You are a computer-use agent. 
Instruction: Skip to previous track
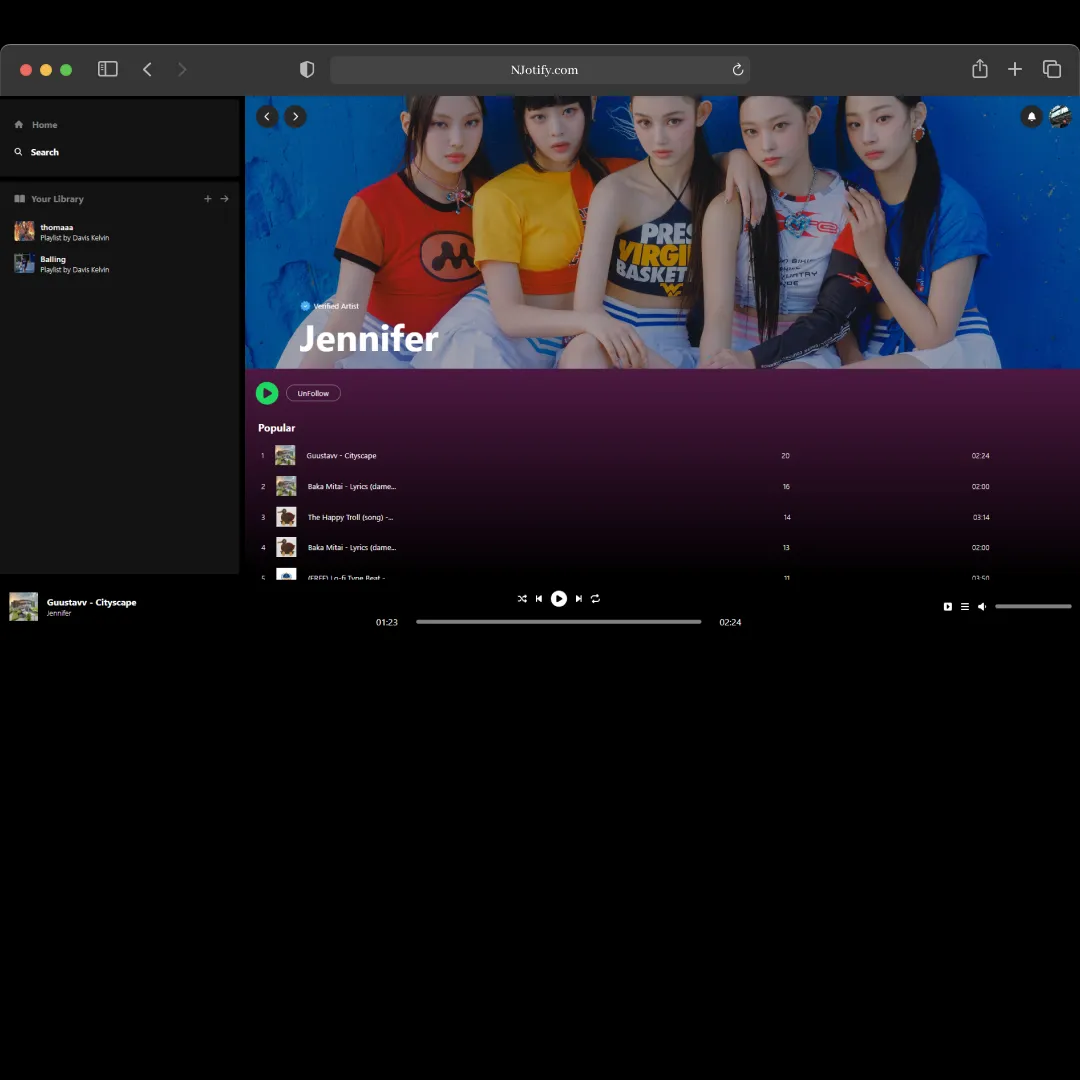[539, 599]
